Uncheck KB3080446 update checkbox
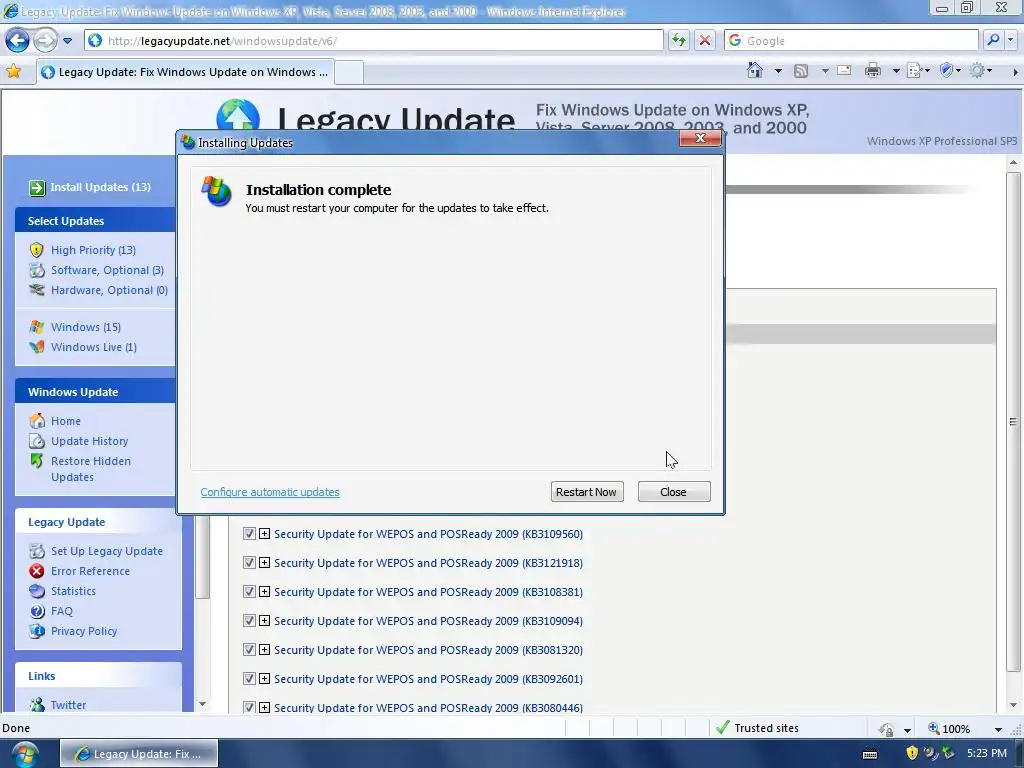The width and height of the screenshot is (1024, 768). (x=249, y=707)
